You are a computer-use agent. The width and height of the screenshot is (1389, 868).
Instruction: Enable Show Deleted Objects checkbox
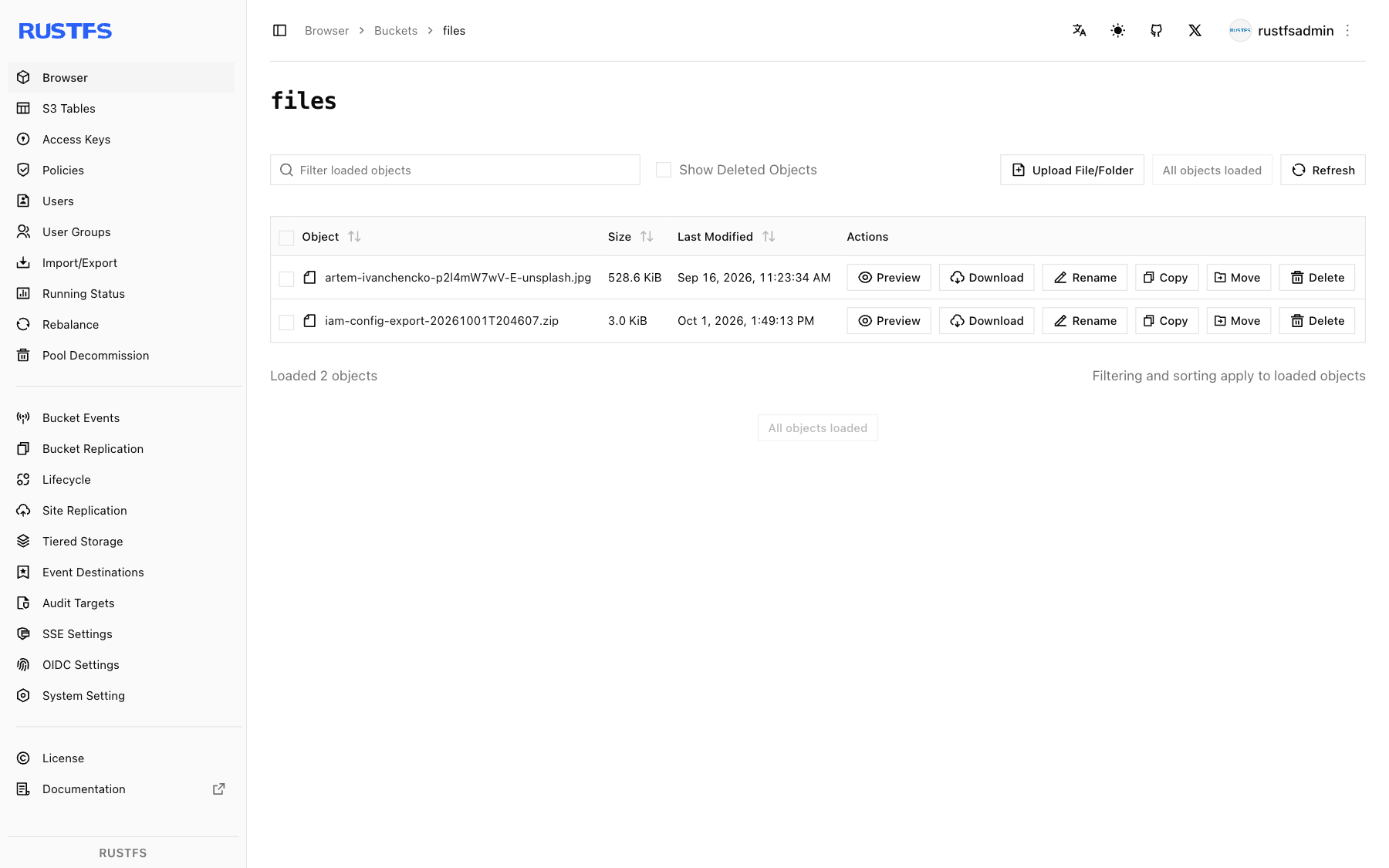click(x=664, y=170)
